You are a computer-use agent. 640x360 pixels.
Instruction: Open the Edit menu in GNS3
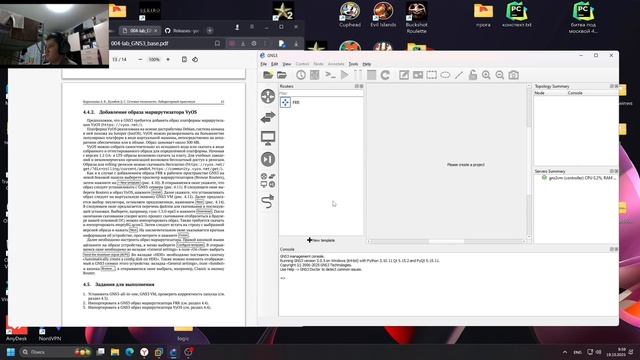point(274,64)
